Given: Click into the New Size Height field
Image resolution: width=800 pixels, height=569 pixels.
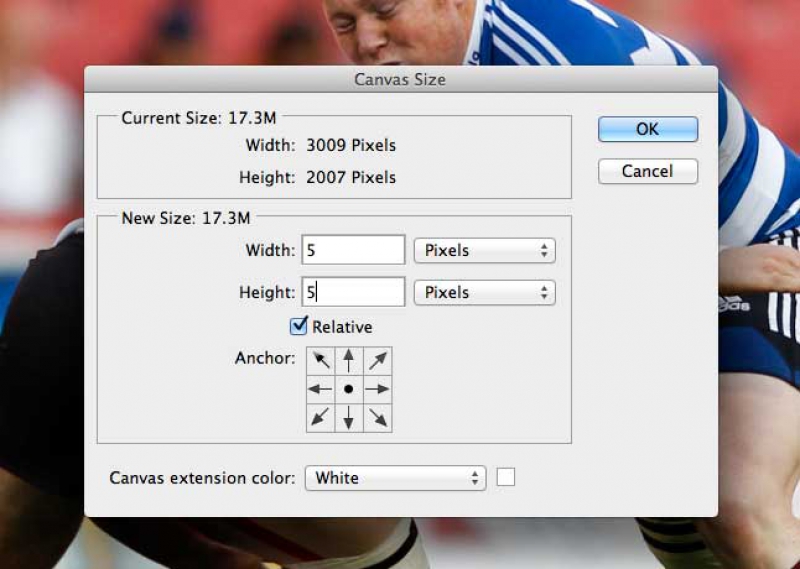Looking at the screenshot, I should (x=354, y=292).
